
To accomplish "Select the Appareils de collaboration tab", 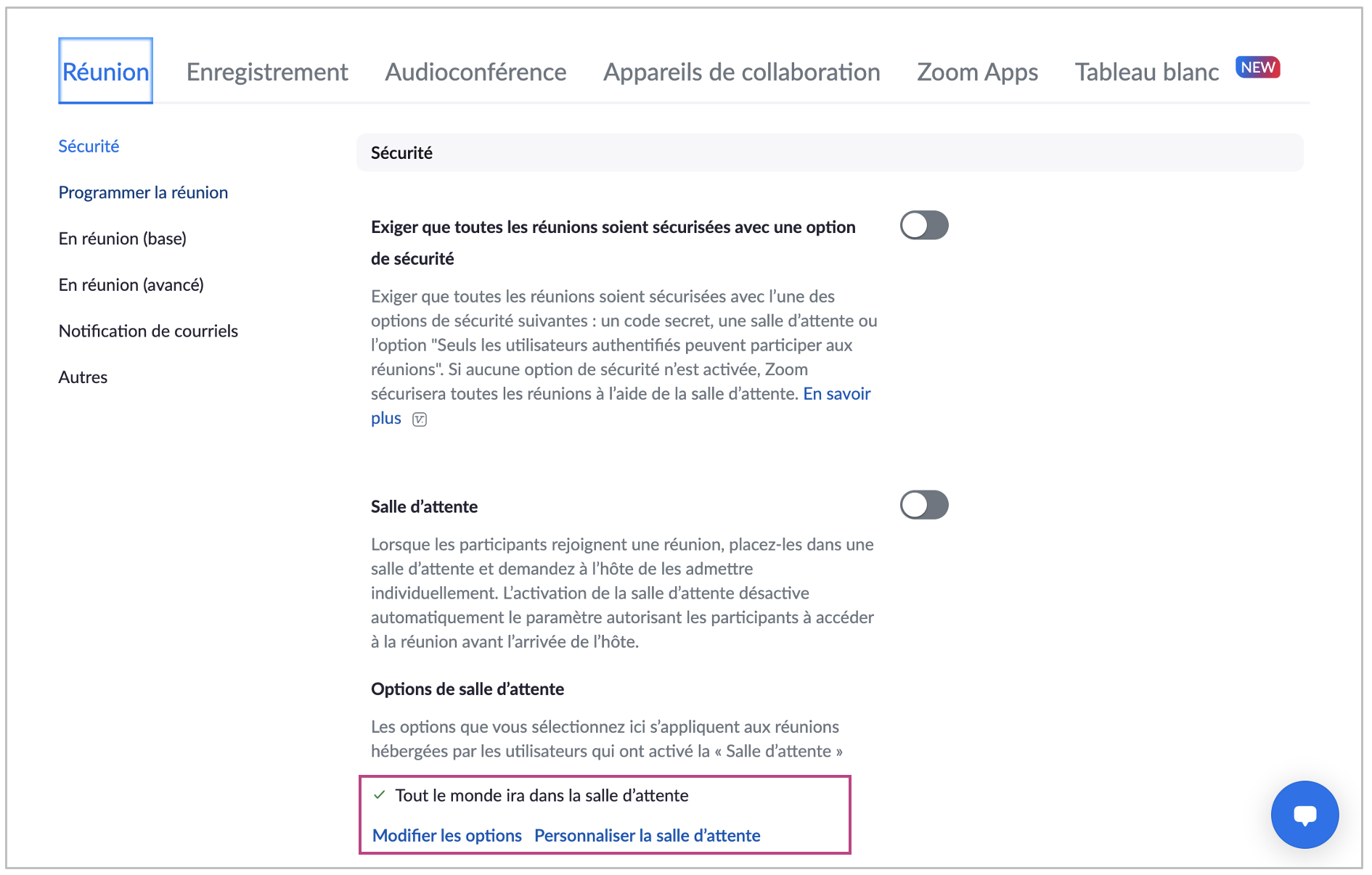I will coord(741,72).
